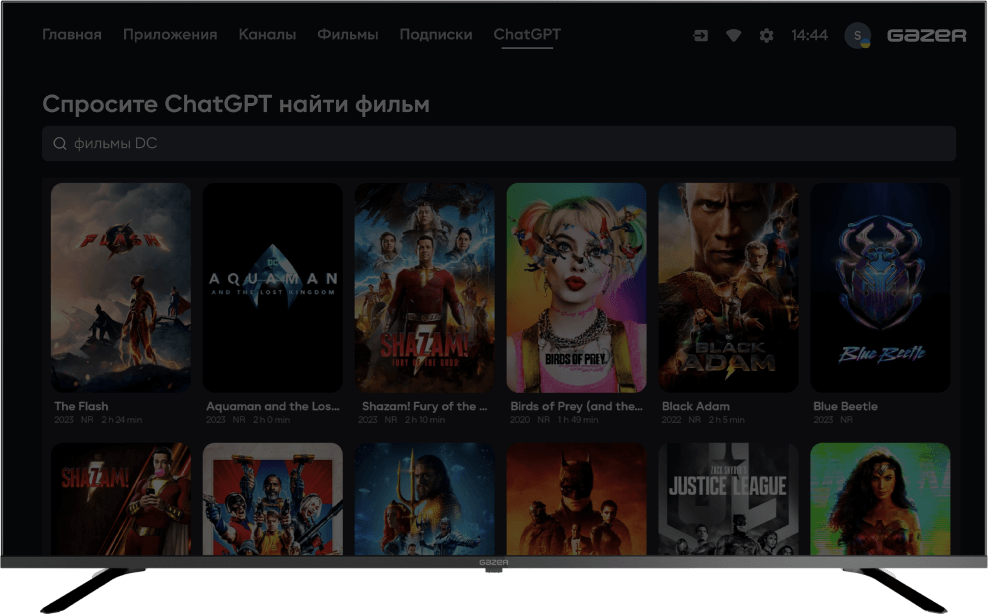Open the Фильмы tab
988x614 pixels.
coord(348,35)
